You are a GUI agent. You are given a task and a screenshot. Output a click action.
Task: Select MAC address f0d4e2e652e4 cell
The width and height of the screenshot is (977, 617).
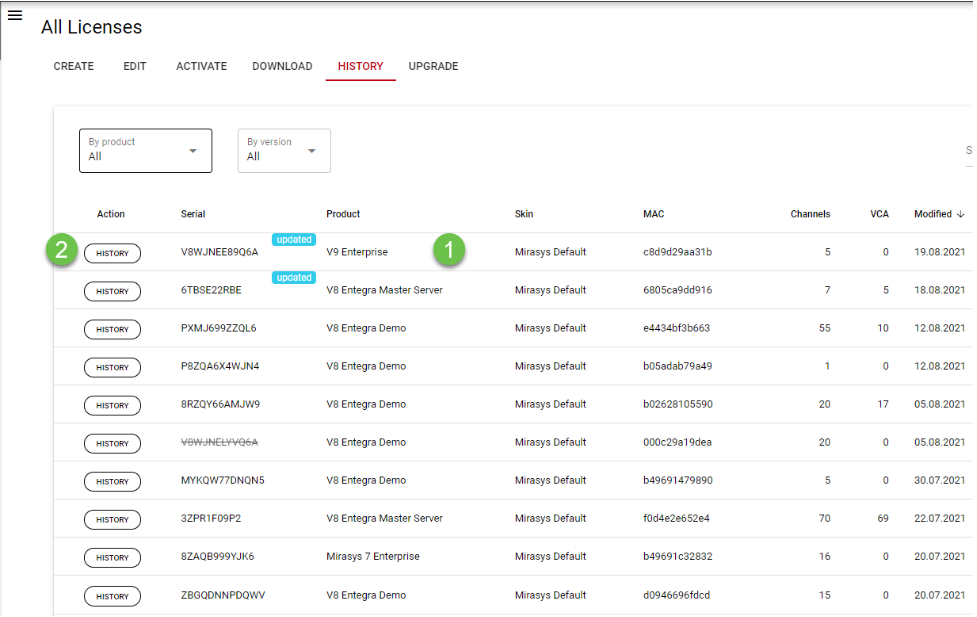coord(677,519)
